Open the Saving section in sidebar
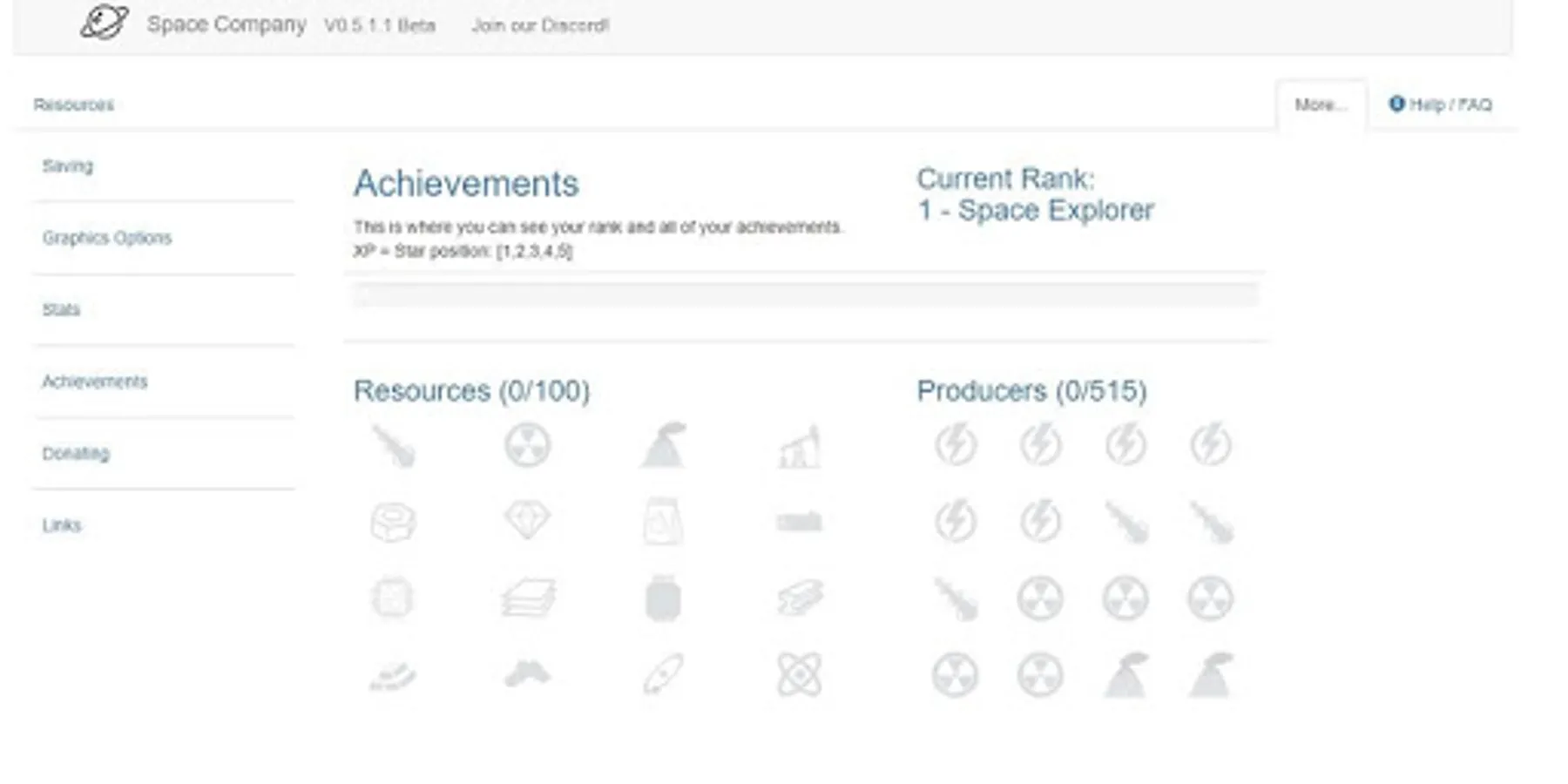Image resolution: width=1568 pixels, height=784 pixels. click(x=68, y=166)
